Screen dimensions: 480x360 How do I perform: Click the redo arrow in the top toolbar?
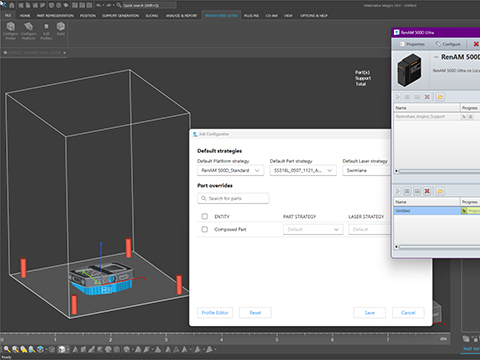pos(109,5)
